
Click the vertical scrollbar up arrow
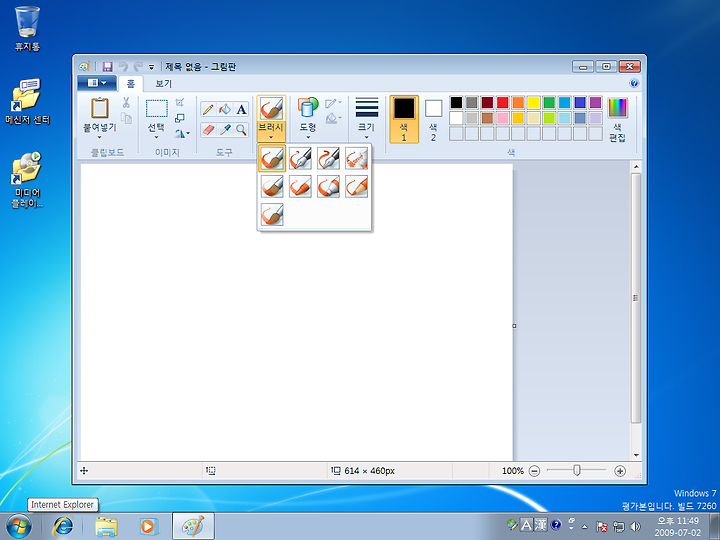pyautogui.click(x=636, y=167)
